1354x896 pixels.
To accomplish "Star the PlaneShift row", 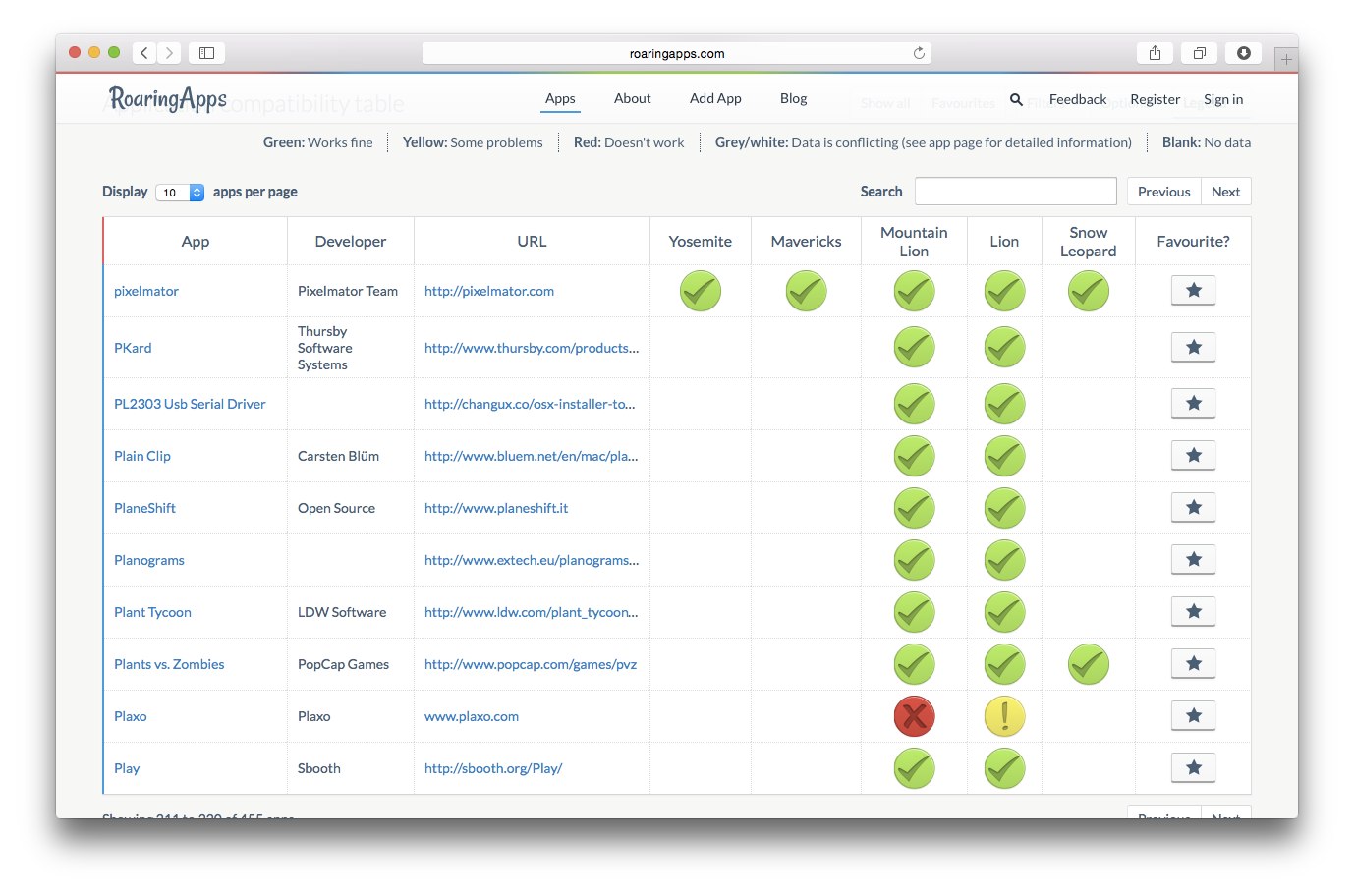I will 1194,508.
